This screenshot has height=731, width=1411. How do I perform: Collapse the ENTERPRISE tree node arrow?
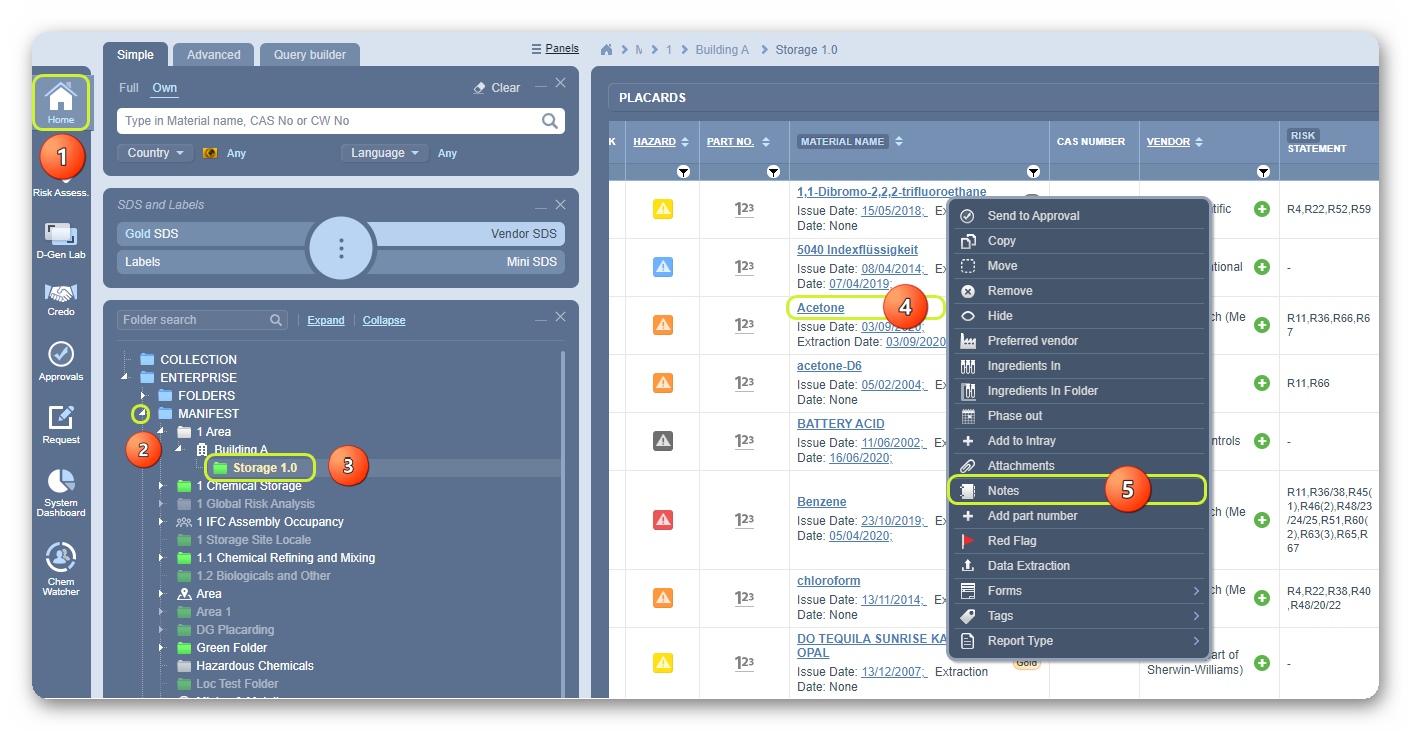point(125,378)
